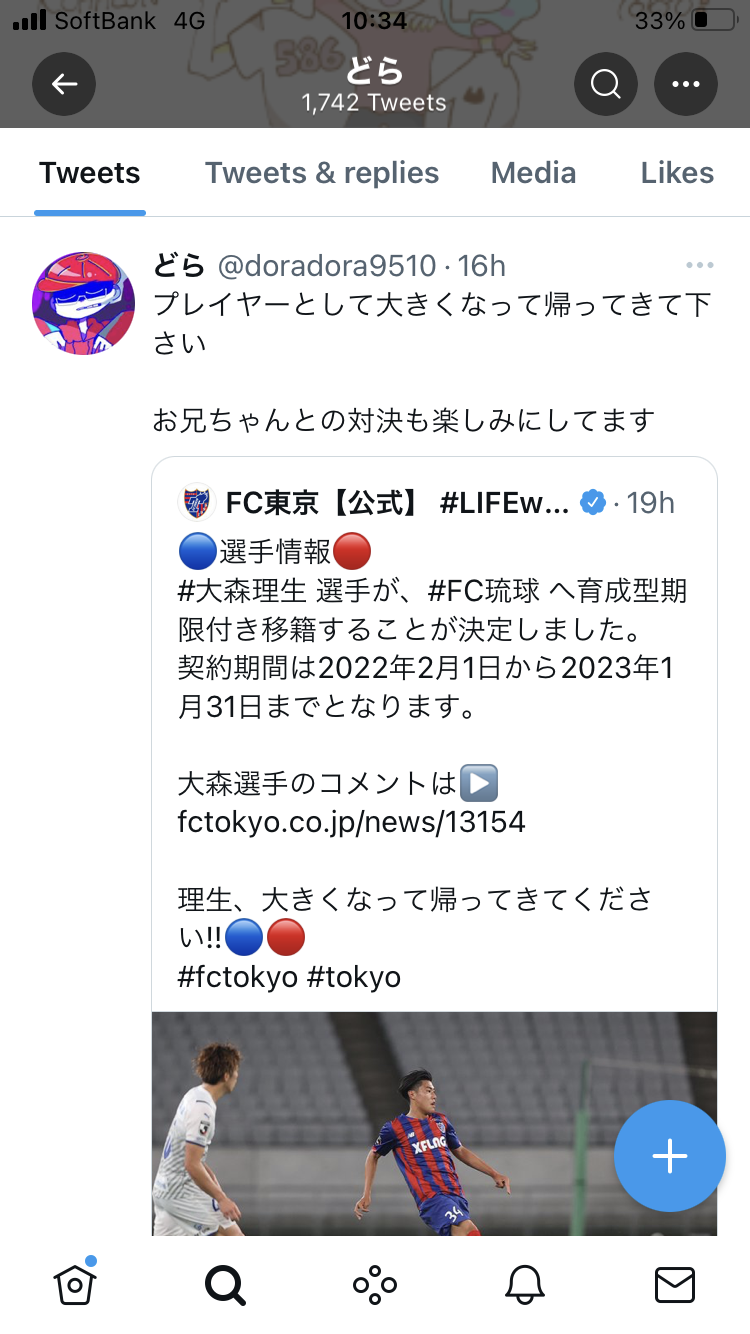Image resolution: width=750 pixels, height=1334 pixels.
Task: Tap the back arrow button
Action: (64, 84)
